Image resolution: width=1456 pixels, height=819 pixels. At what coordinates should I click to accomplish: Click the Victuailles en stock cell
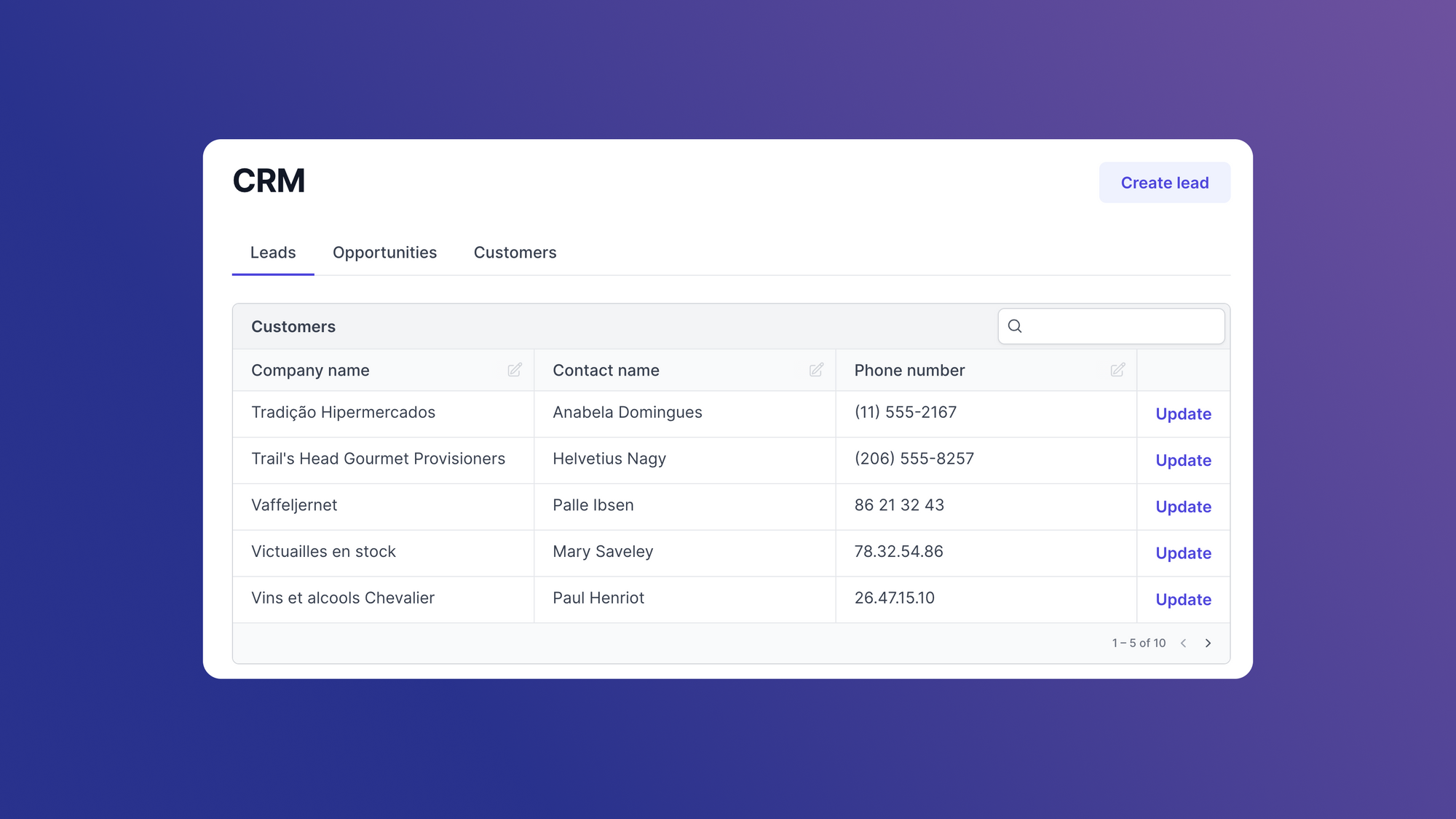click(383, 553)
